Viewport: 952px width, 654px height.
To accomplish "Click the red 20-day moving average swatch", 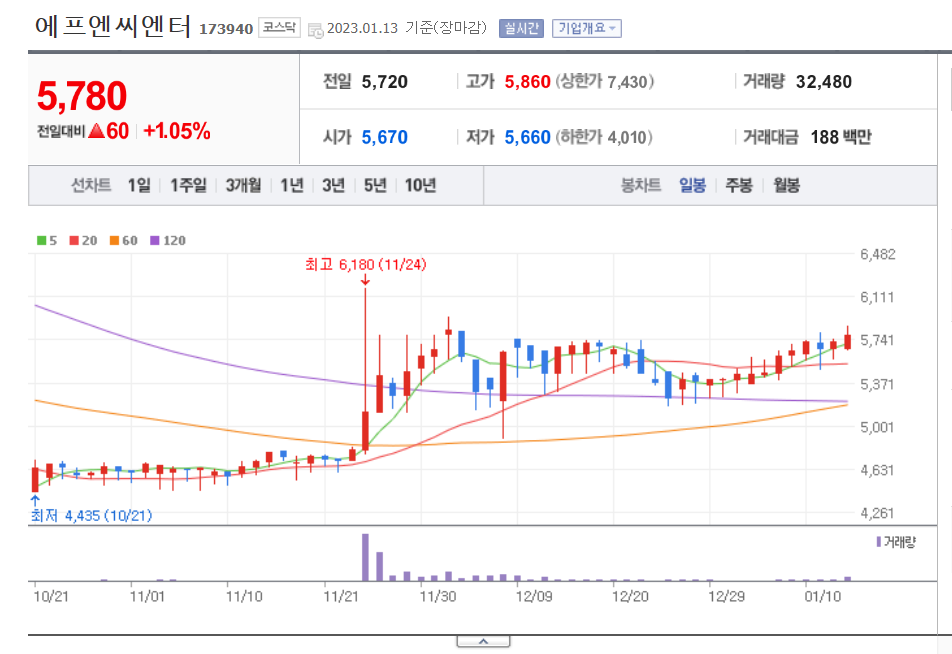I will (74, 240).
